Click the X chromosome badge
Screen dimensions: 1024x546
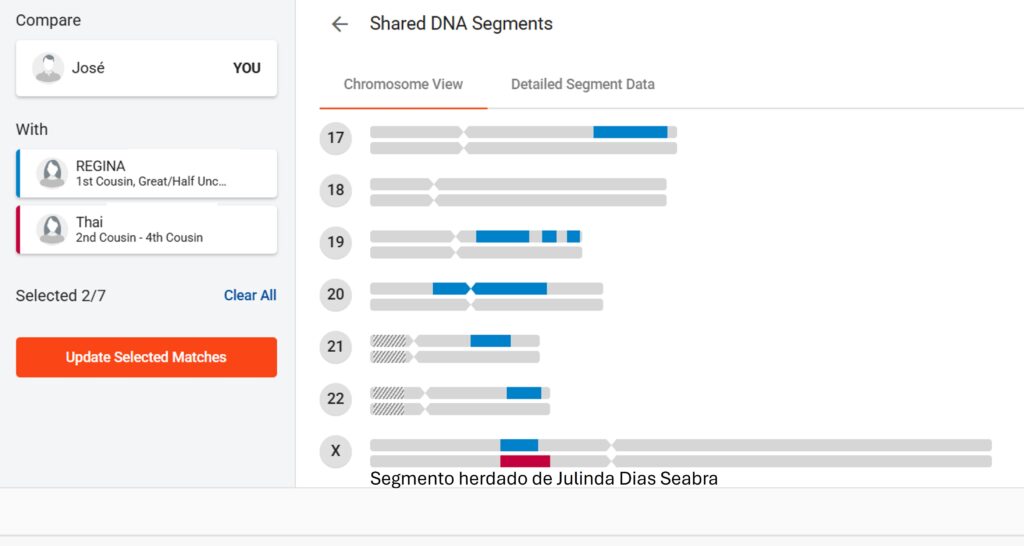point(336,451)
